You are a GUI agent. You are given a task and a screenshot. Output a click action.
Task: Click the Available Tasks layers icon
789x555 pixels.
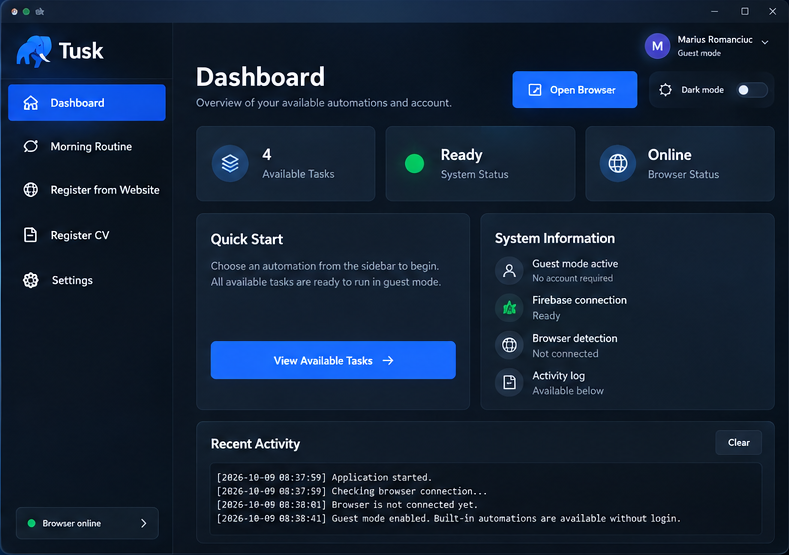230,164
